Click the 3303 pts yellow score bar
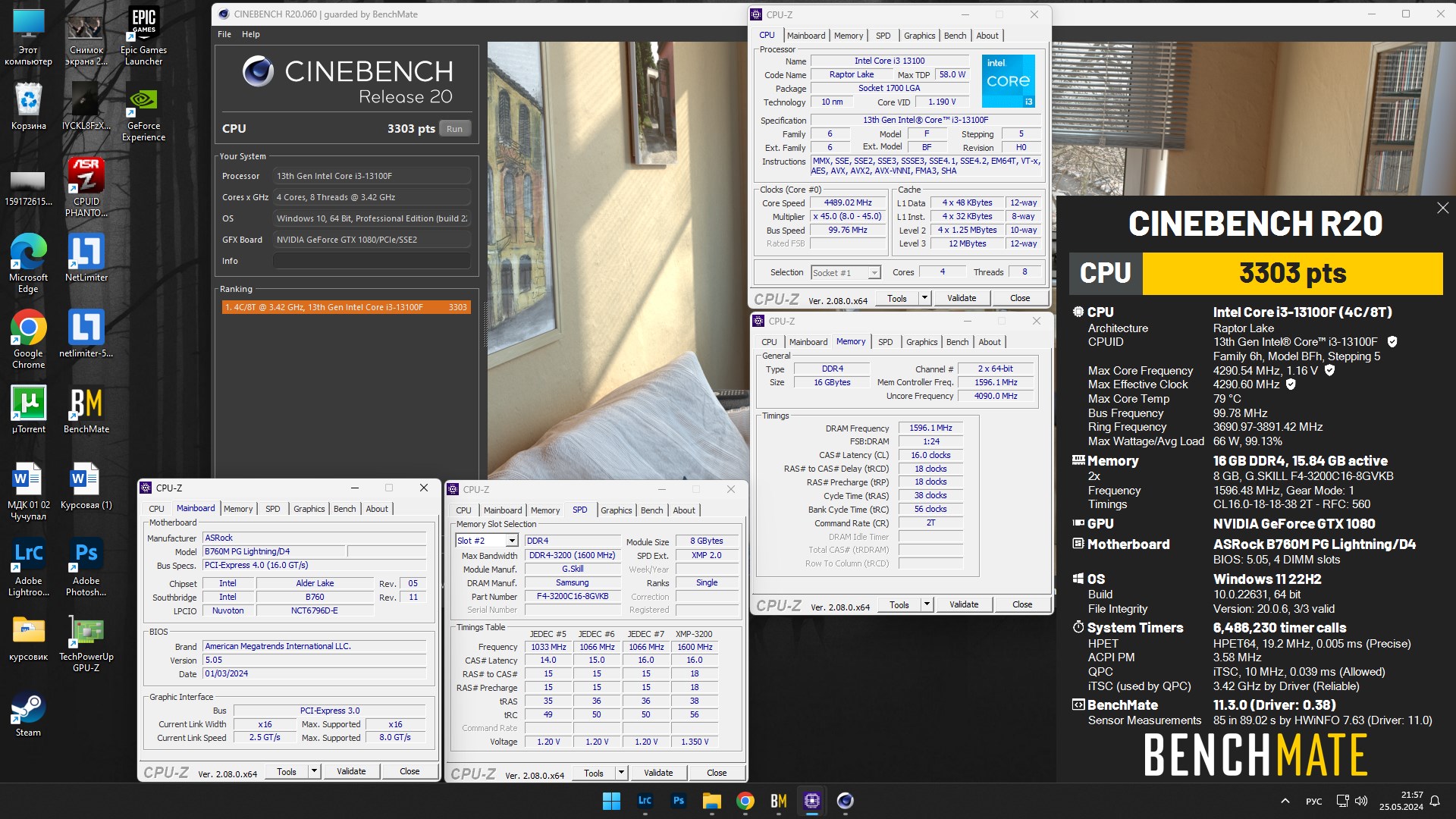 (1292, 274)
